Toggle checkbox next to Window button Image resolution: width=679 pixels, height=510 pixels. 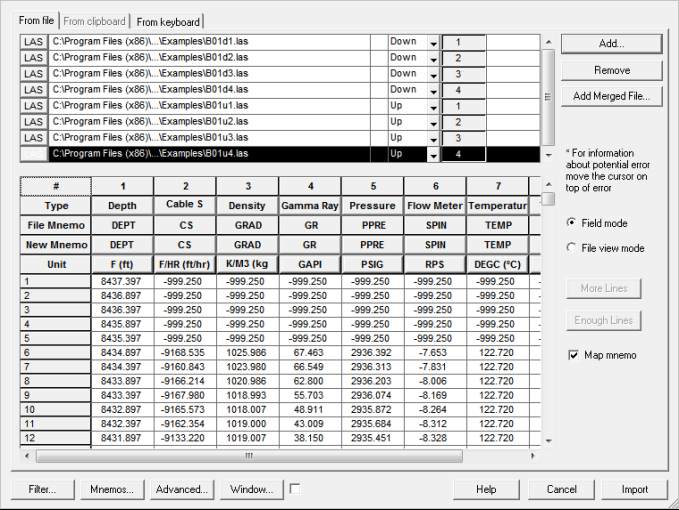294,489
